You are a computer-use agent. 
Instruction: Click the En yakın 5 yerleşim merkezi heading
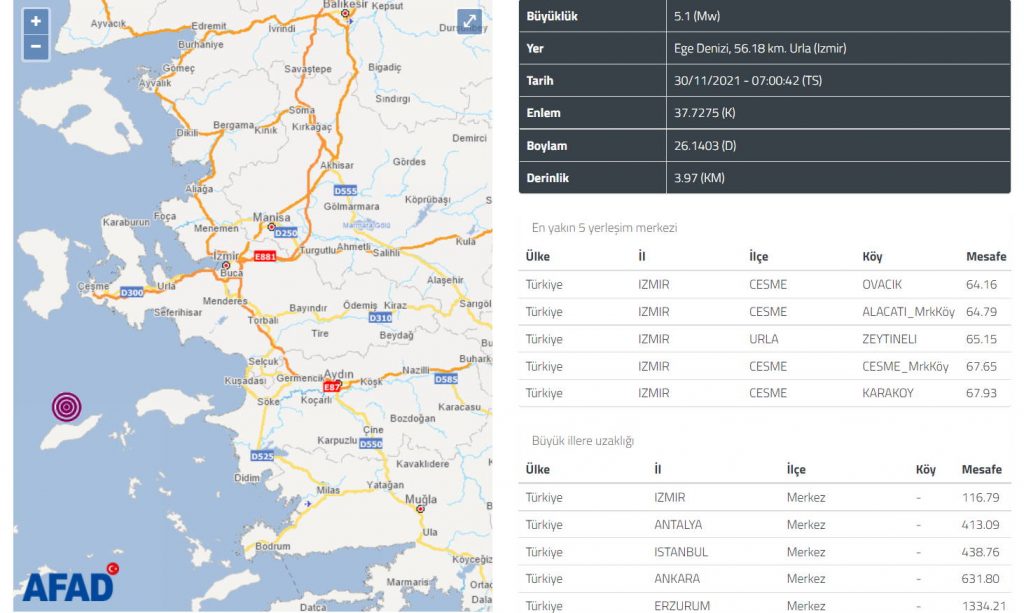603,228
